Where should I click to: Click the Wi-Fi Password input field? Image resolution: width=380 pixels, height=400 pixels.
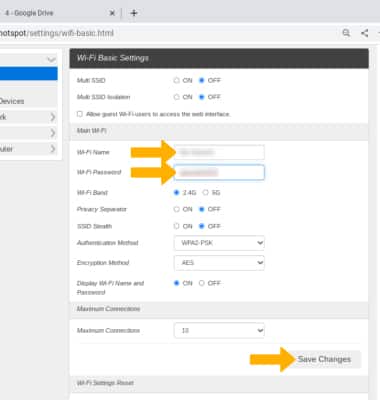pos(219,172)
